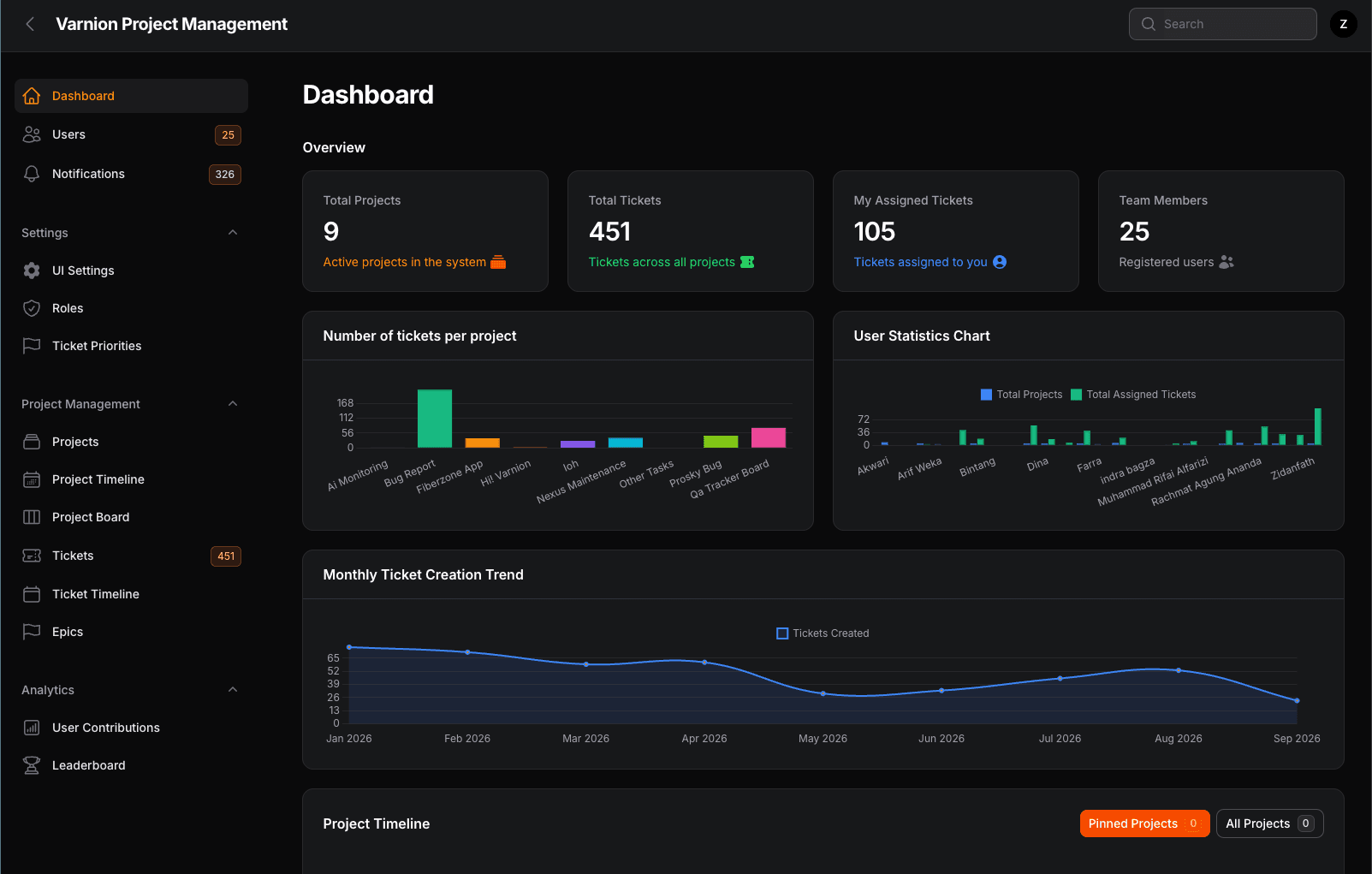Collapse the Settings sidebar section
This screenshot has height=874, width=1372.
(233, 233)
